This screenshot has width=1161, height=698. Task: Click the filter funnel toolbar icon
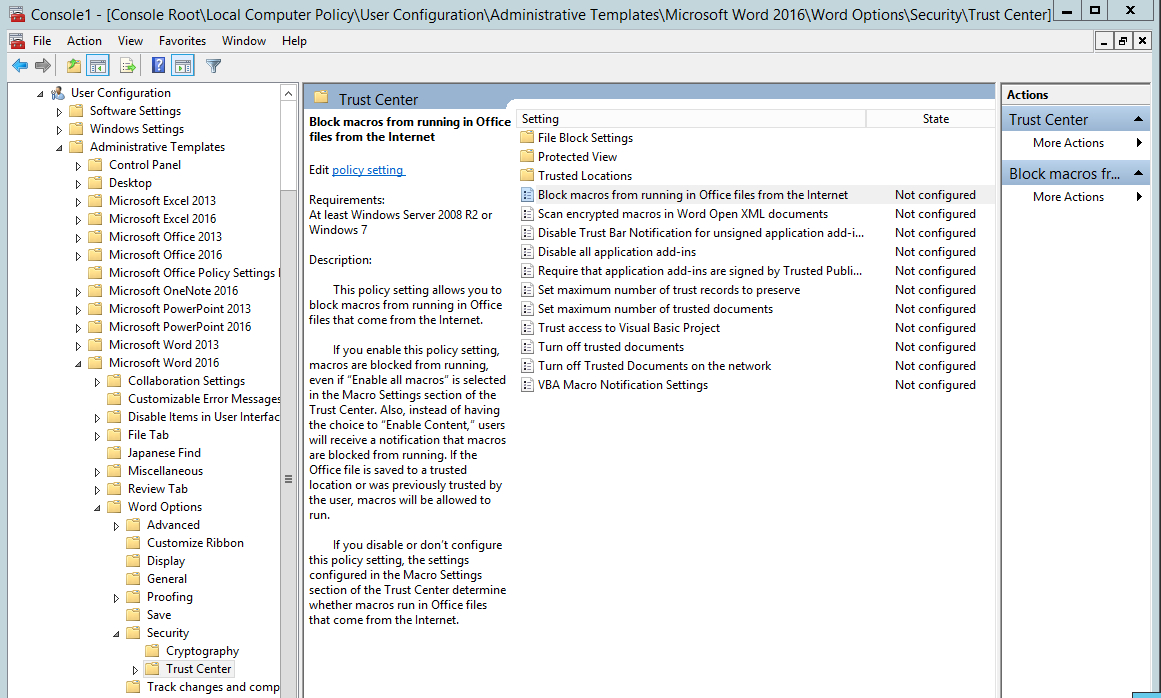[213, 65]
